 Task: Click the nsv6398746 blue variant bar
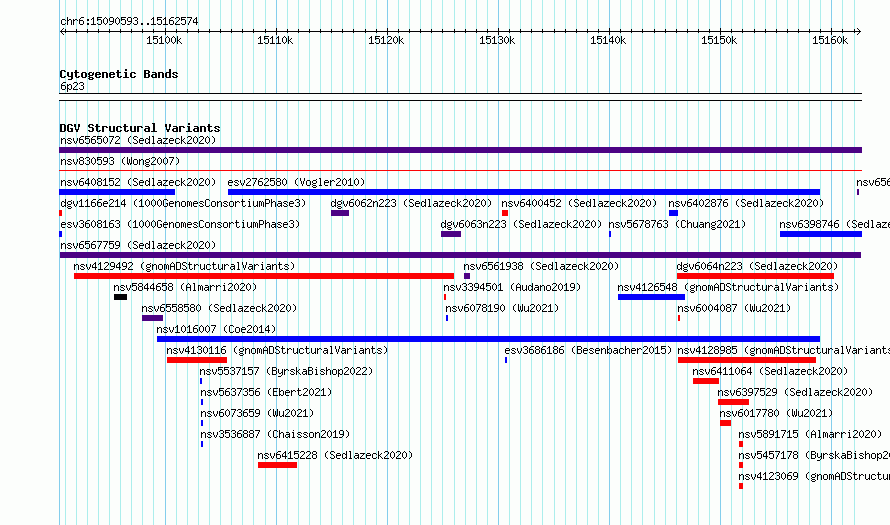point(821,234)
